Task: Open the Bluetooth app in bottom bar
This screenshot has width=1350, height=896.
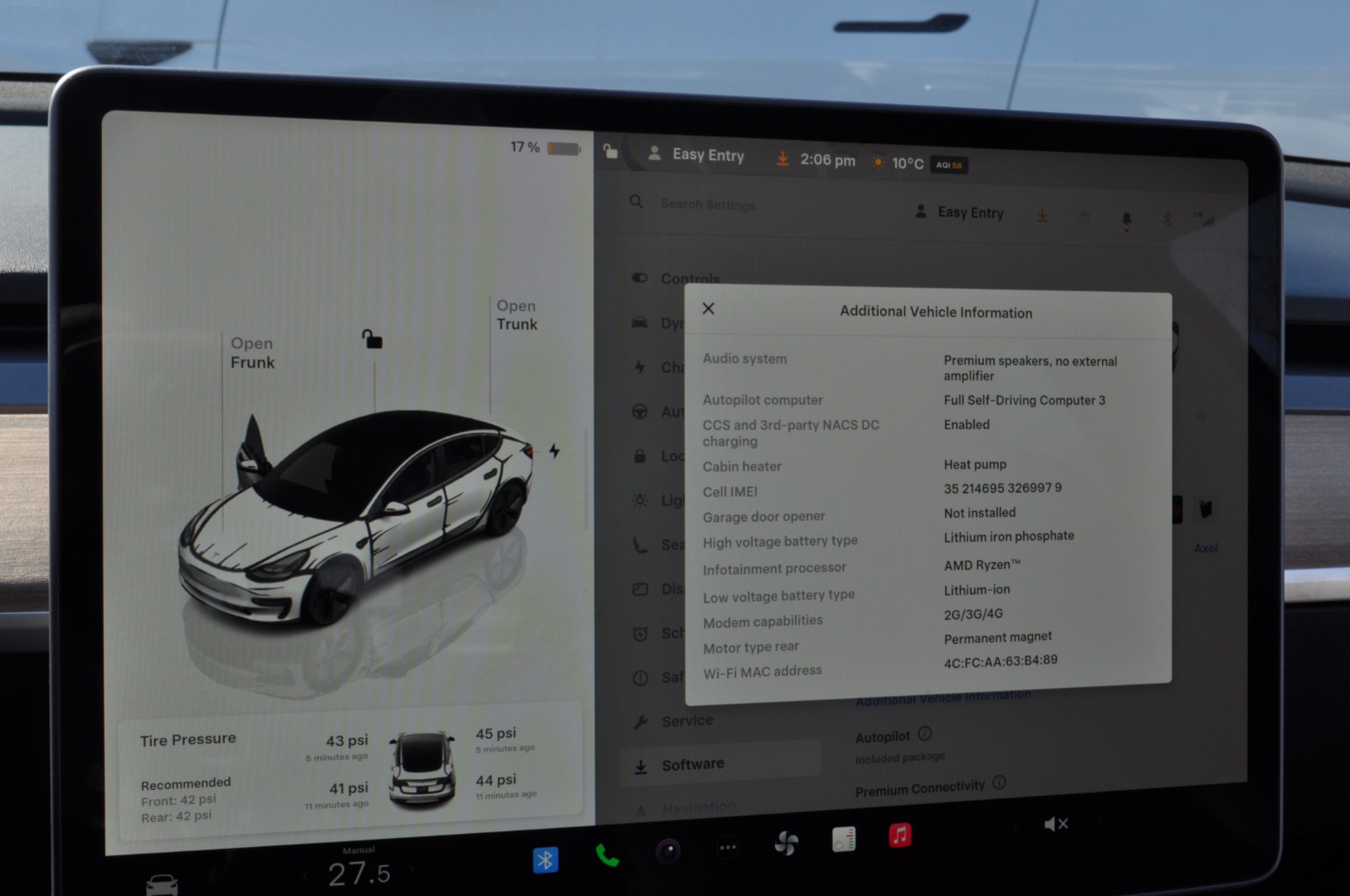Action: (545, 859)
